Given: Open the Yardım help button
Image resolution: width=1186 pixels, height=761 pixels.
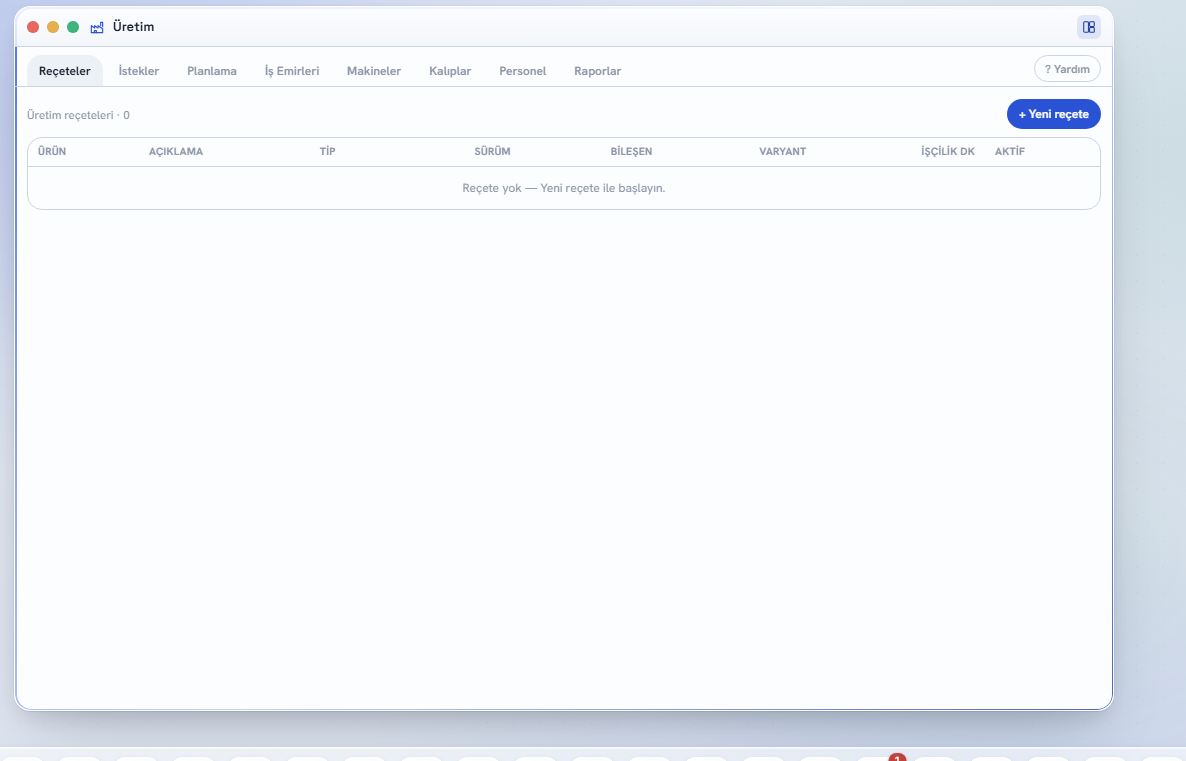Looking at the screenshot, I should [1067, 69].
